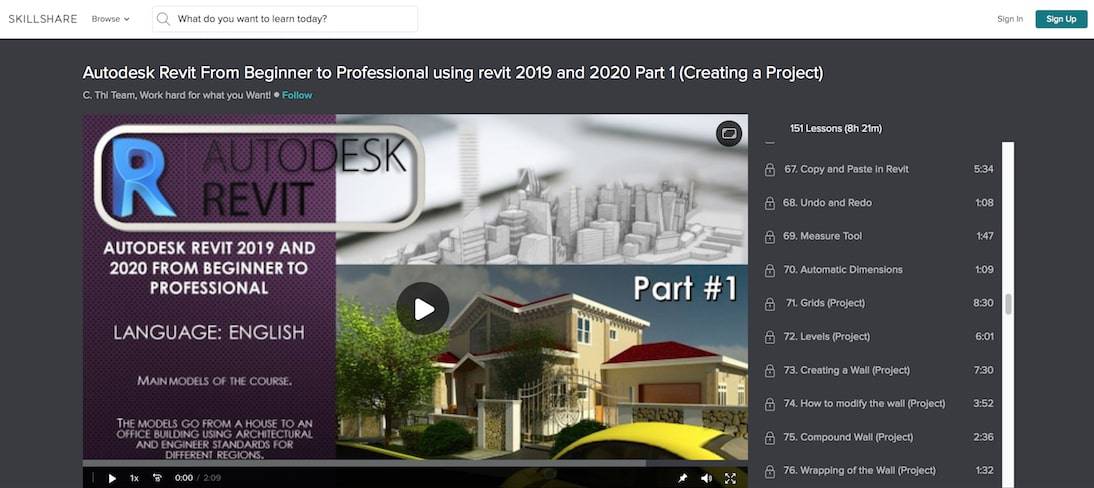Click the course title heading

453,73
